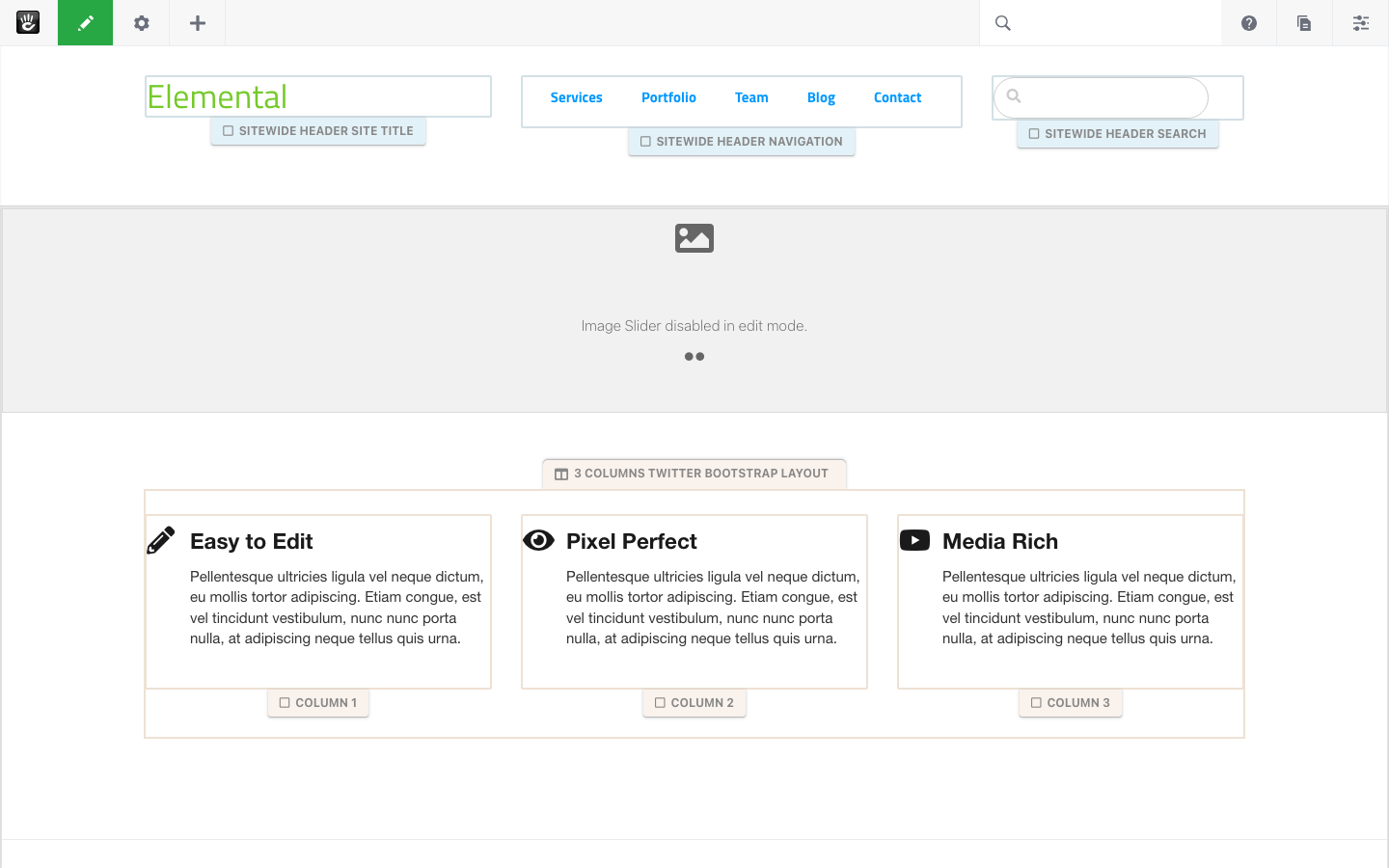Click the magnifier icon in header search box
This screenshot has height=868, width=1389.
1014,95
